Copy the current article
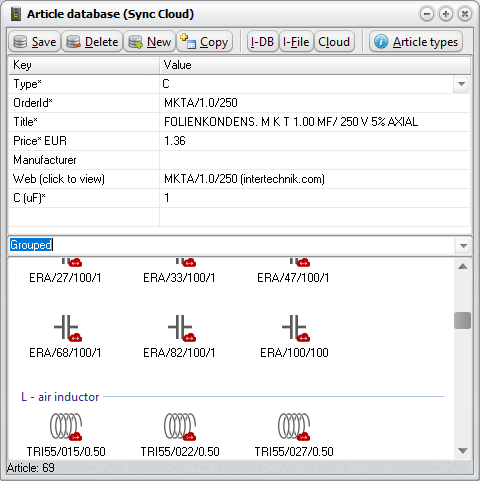This screenshot has height=481, width=480. coord(204,42)
